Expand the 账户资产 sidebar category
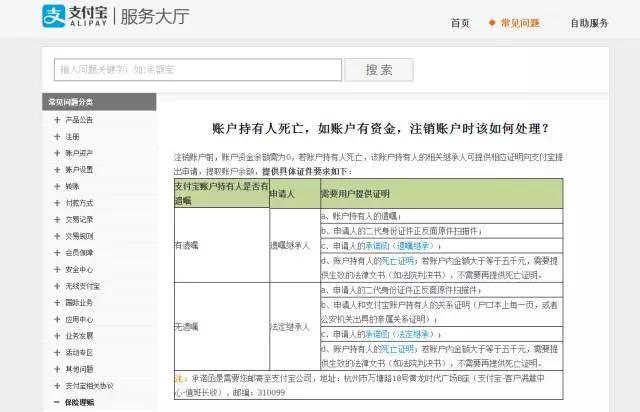Screen dimensions: 640x412 coord(56,153)
